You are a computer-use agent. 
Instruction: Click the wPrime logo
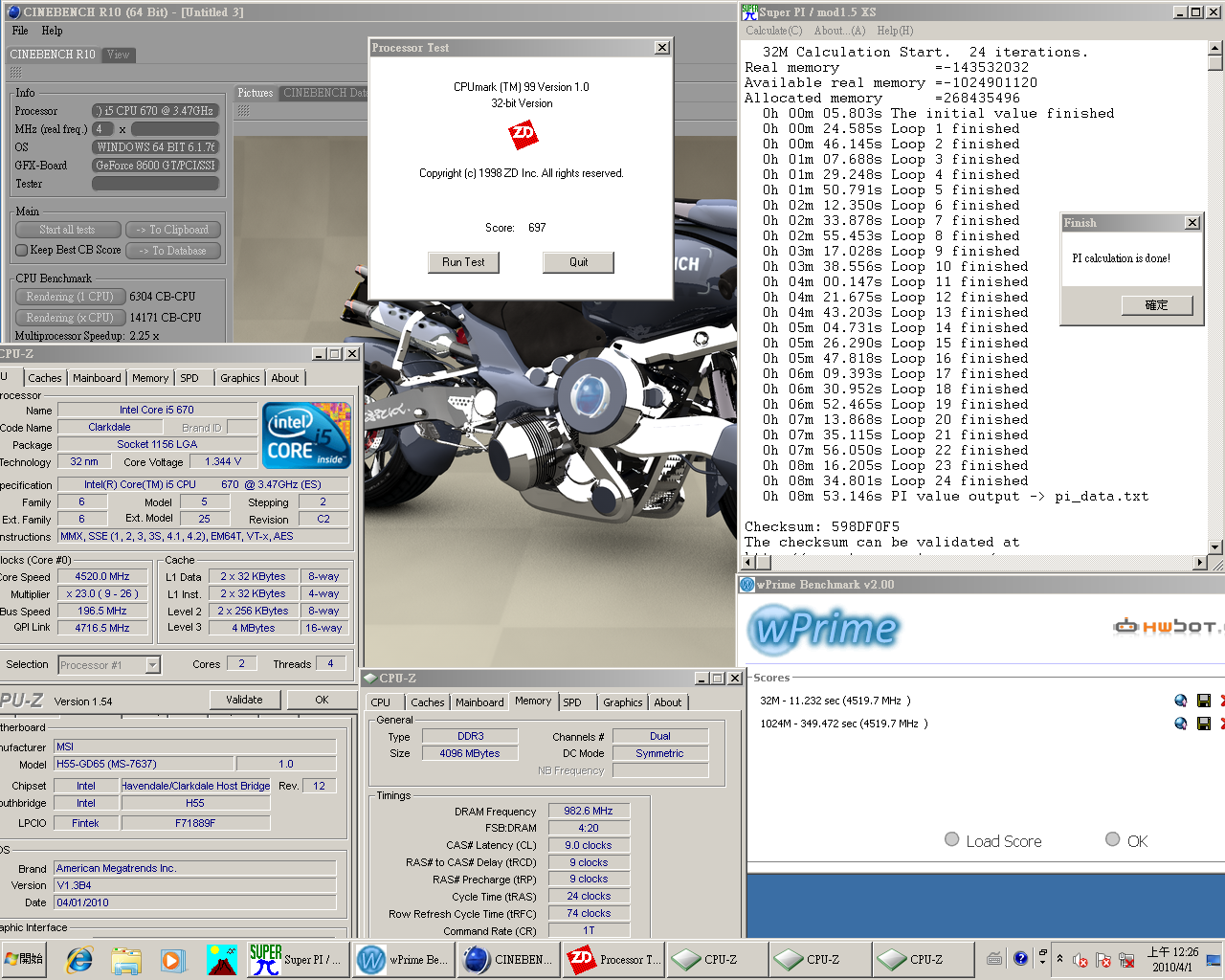[x=824, y=628]
